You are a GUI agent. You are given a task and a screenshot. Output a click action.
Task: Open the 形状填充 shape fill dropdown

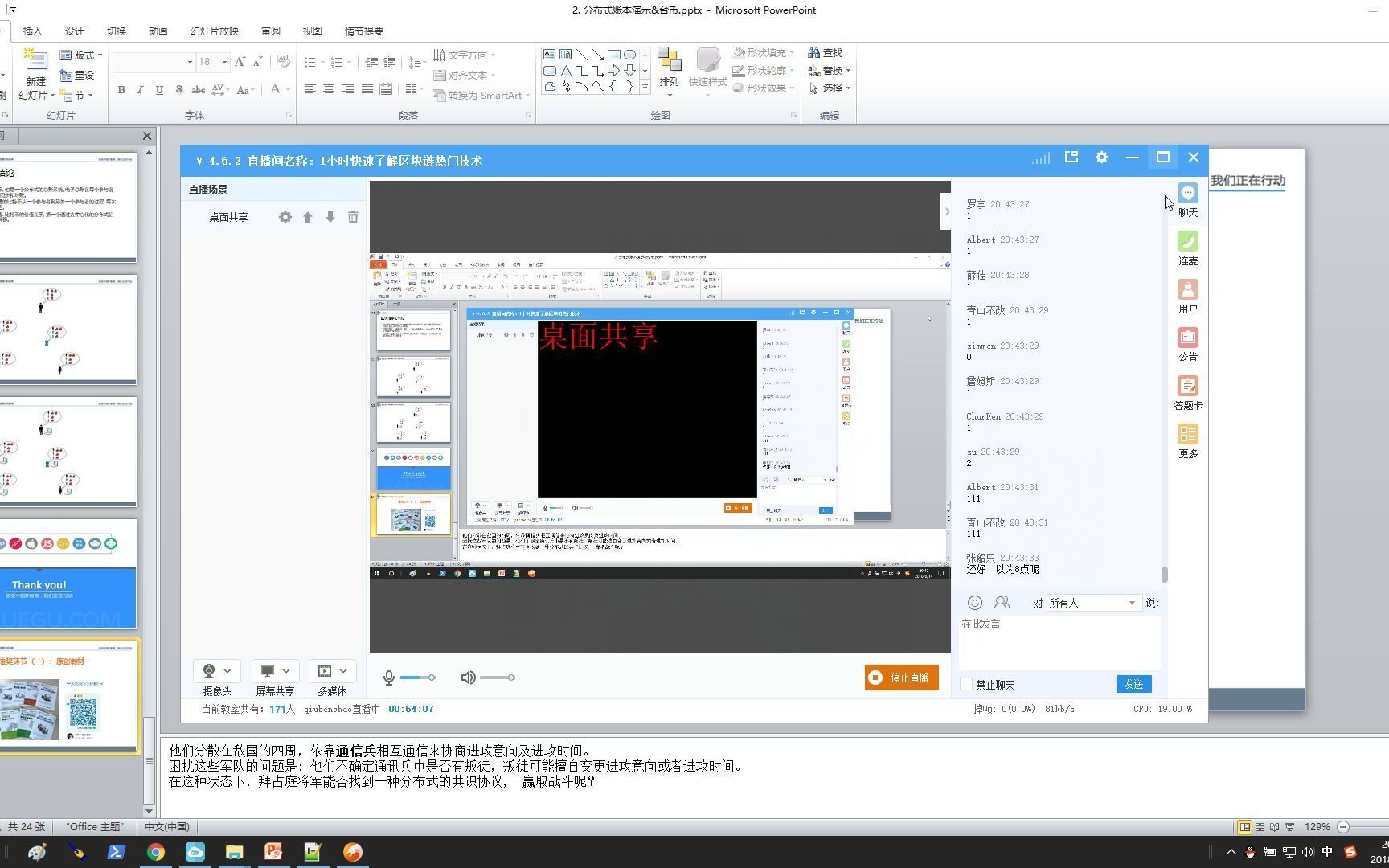pyautogui.click(x=764, y=52)
